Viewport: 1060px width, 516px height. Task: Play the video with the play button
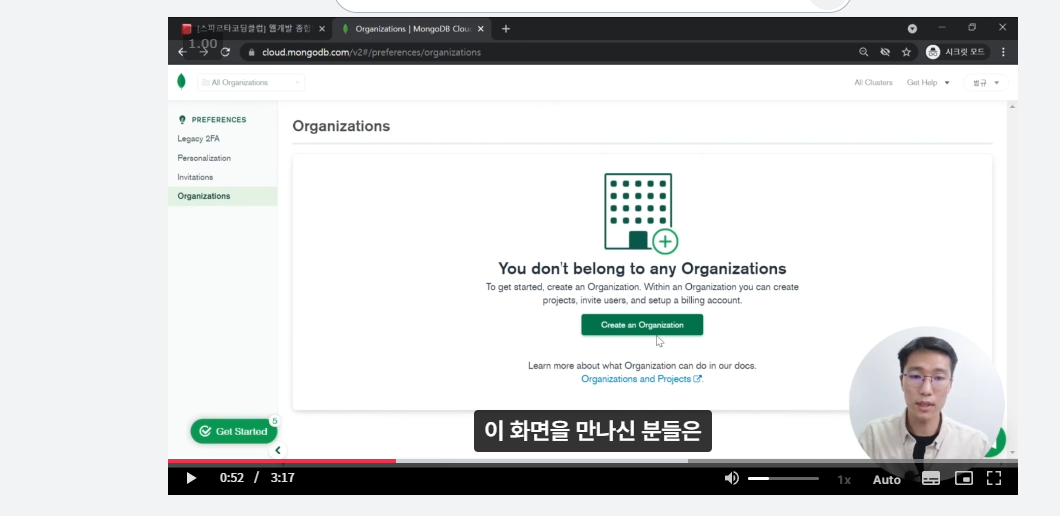pyautogui.click(x=191, y=478)
